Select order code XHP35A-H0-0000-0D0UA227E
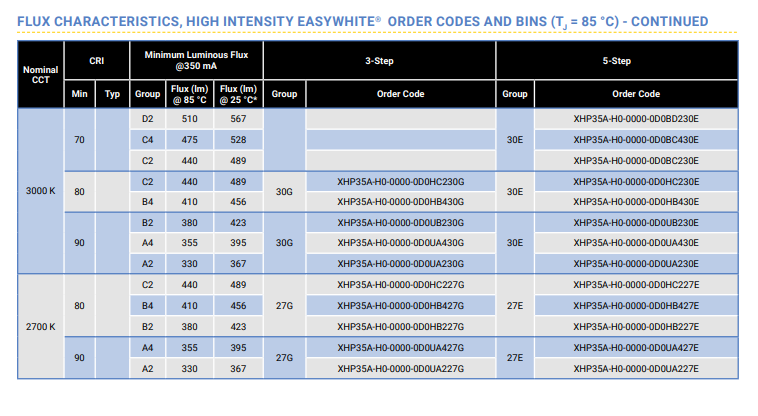 (x=636, y=369)
